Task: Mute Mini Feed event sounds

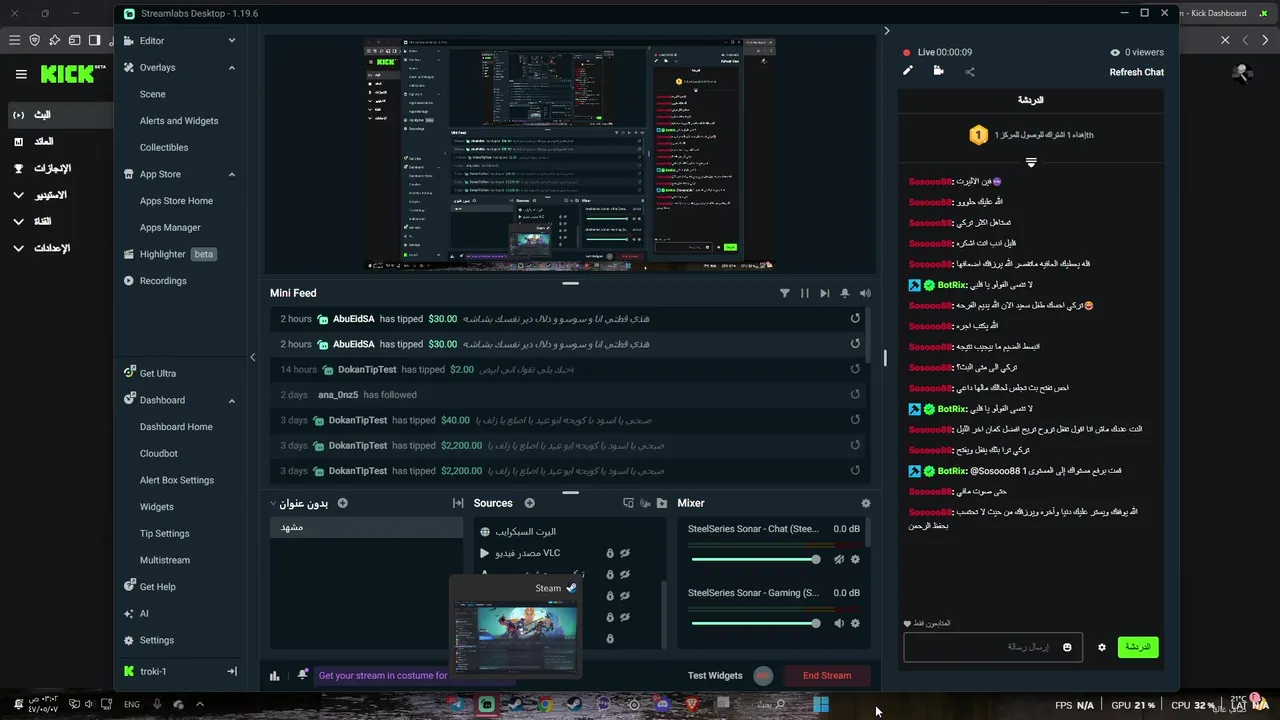Action: tap(865, 293)
